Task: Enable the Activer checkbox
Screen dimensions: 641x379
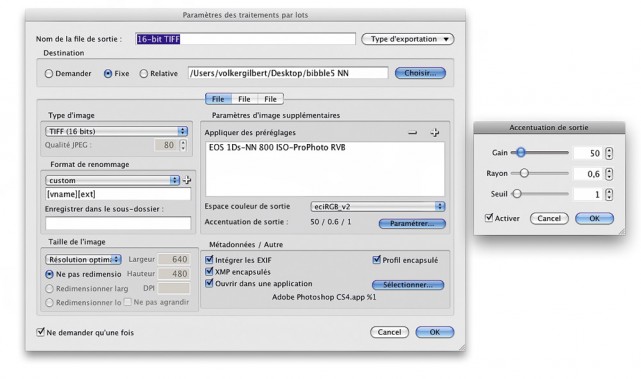Action: click(x=489, y=218)
